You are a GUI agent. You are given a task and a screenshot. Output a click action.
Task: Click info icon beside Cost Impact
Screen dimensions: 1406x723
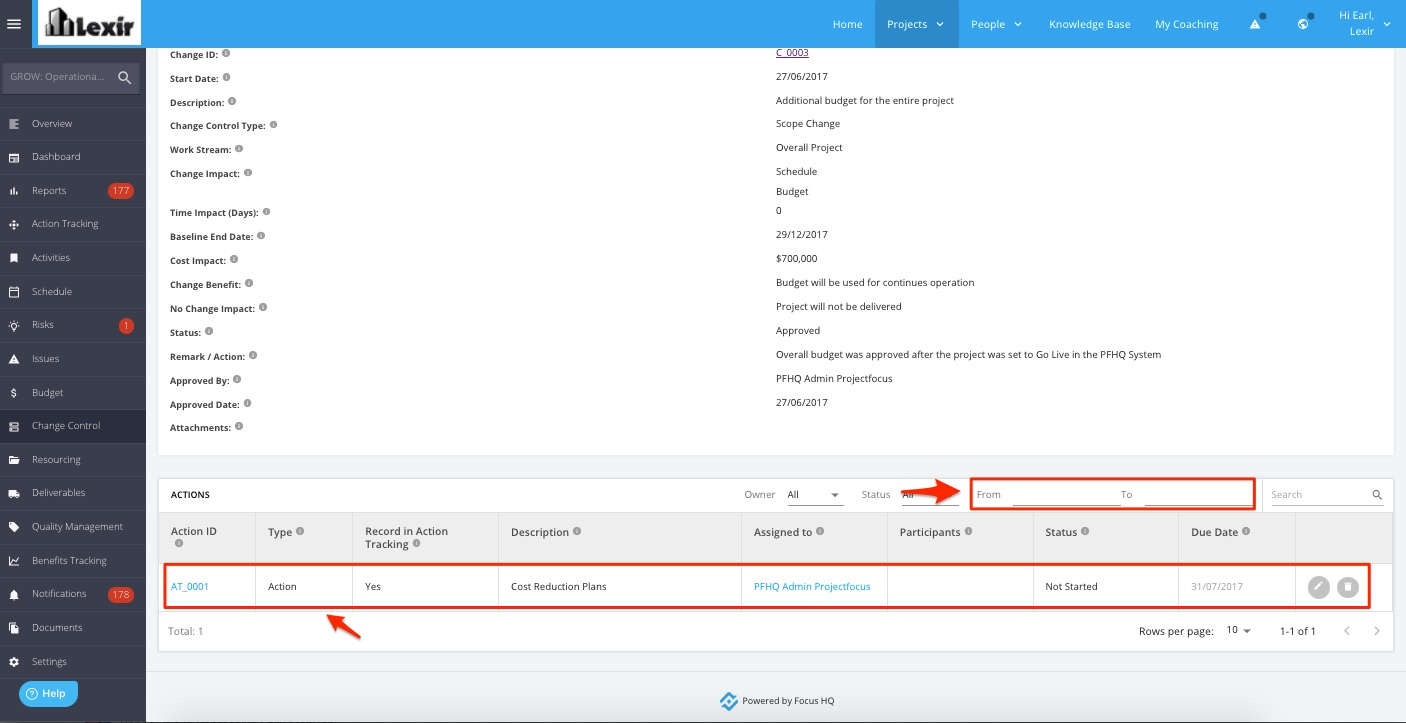pos(235,260)
